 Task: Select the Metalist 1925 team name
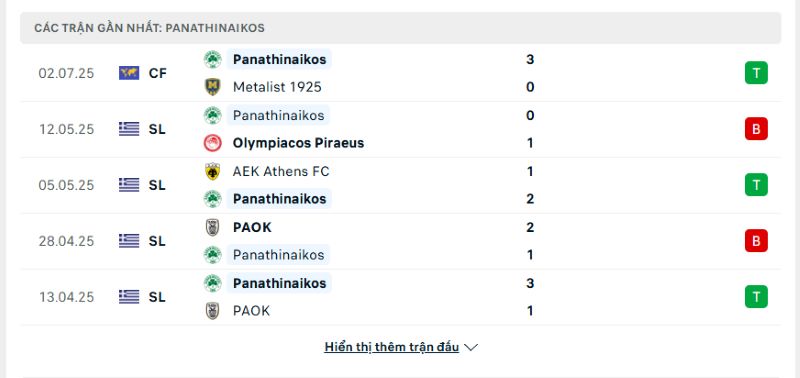277,87
